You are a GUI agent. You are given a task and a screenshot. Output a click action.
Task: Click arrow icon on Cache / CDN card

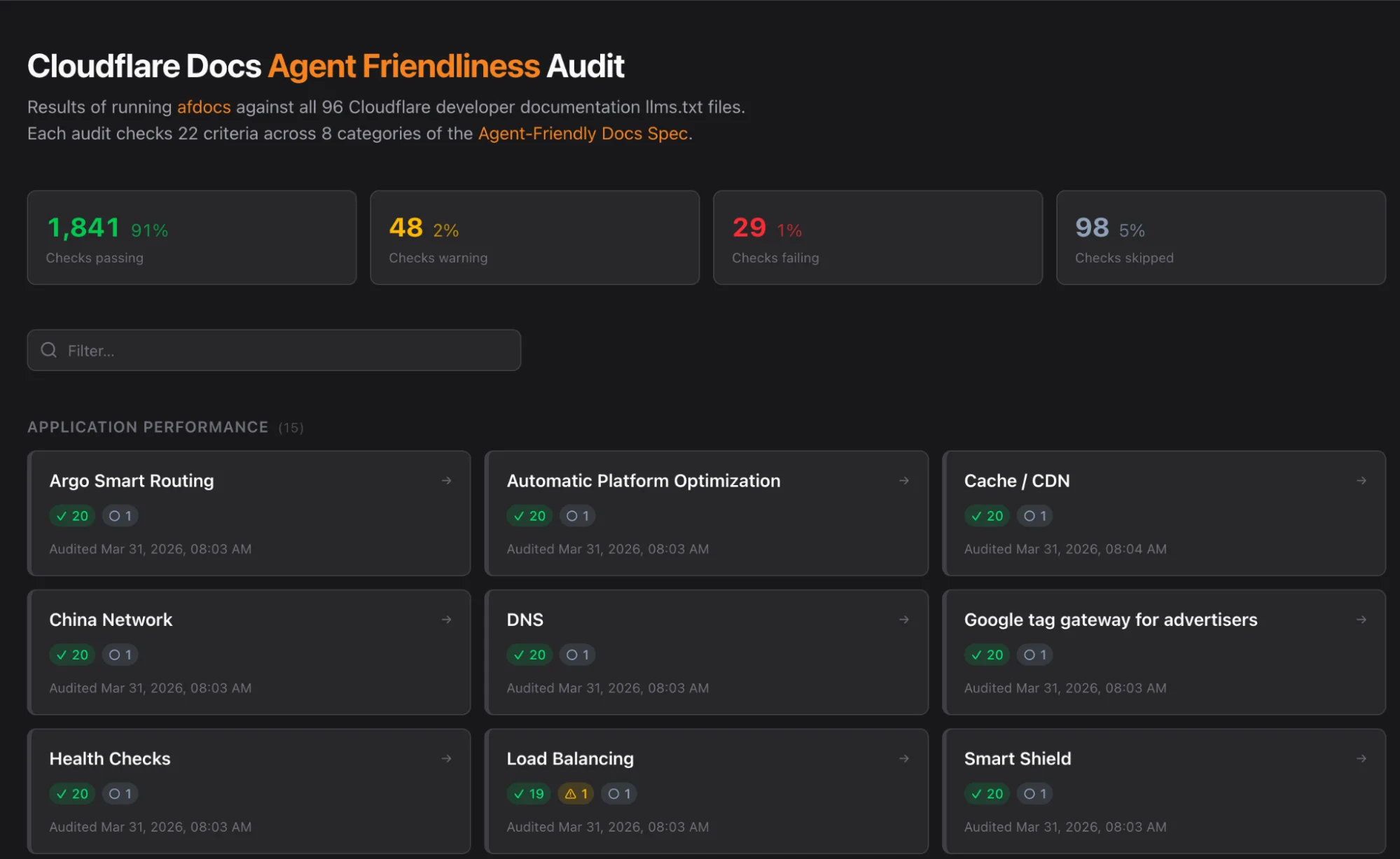pos(1361,481)
